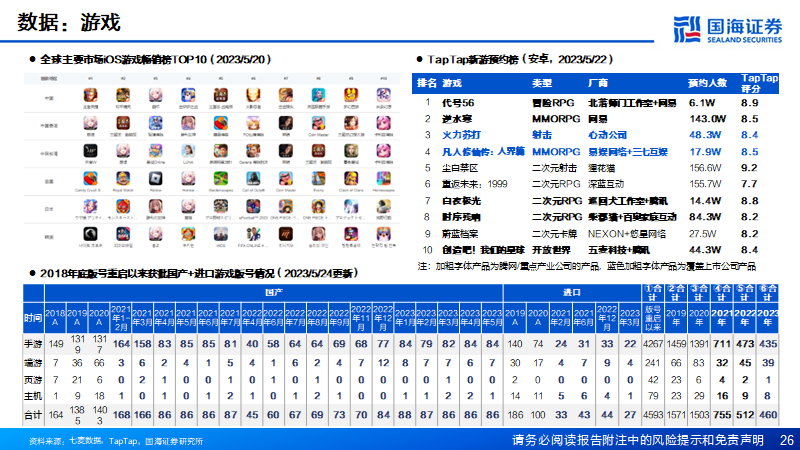Click the Candy Crush icon in the Hong Kong row

coord(220,123)
